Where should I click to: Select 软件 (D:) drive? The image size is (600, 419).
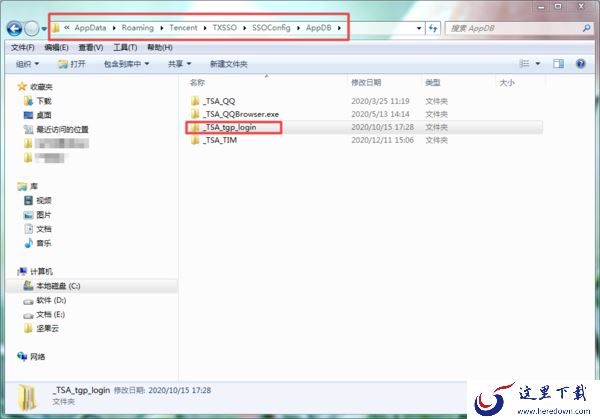(45, 300)
